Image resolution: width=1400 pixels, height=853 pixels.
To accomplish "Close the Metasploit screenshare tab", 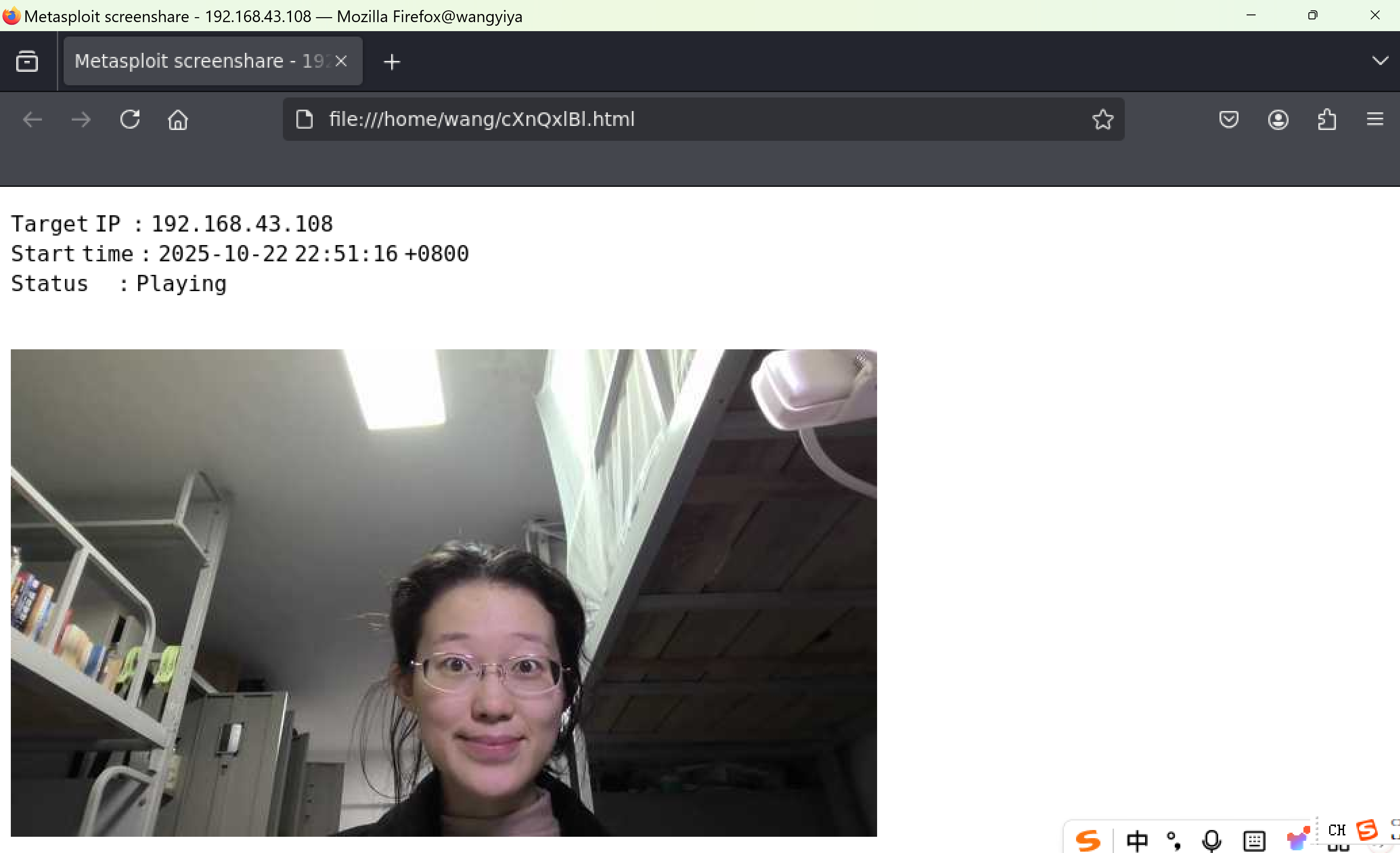I will (341, 61).
